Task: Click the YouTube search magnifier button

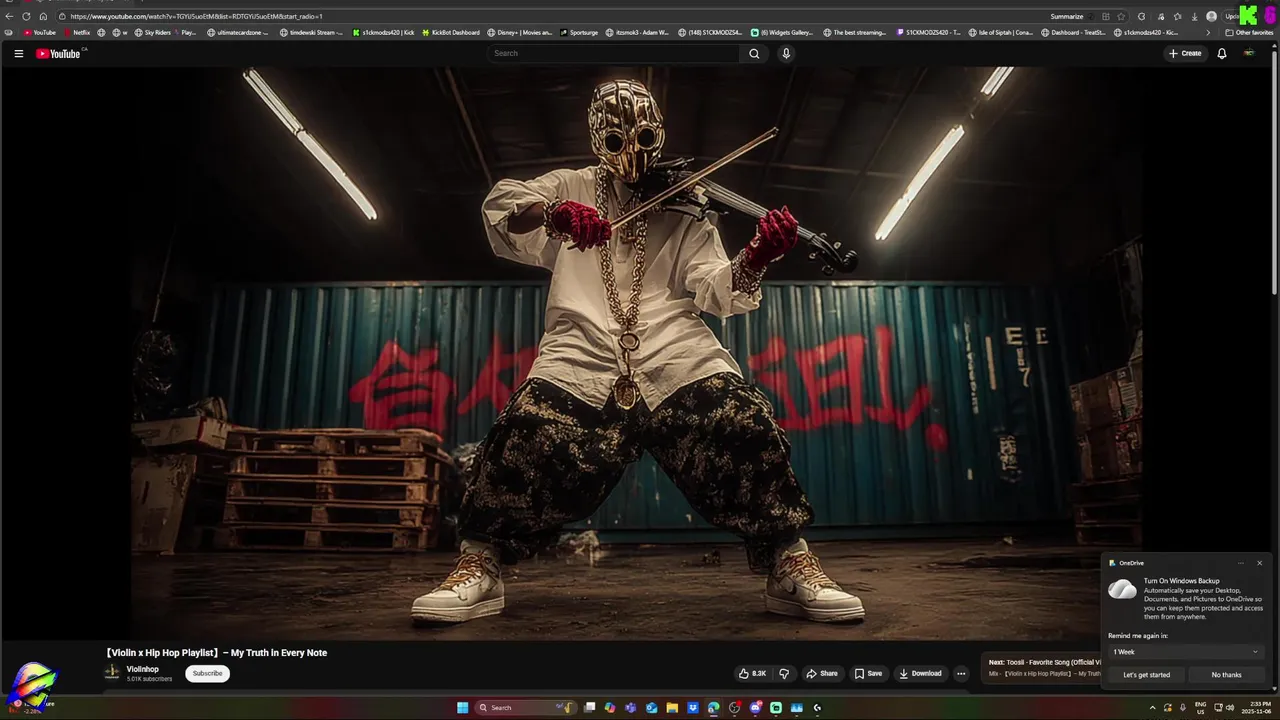Action: tap(754, 53)
